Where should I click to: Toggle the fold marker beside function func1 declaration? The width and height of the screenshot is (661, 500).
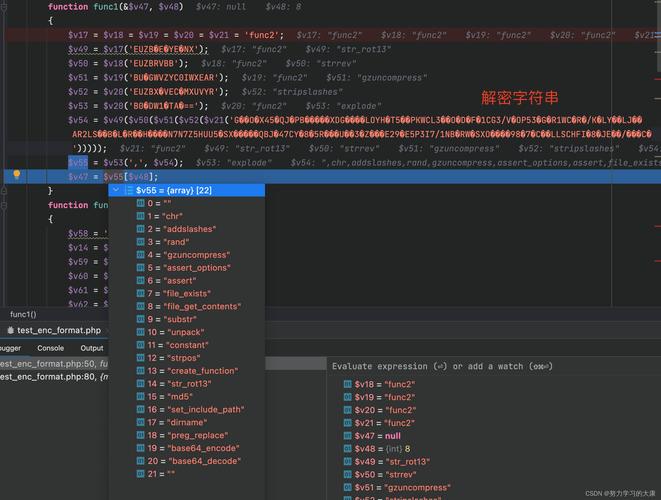[4, 7]
